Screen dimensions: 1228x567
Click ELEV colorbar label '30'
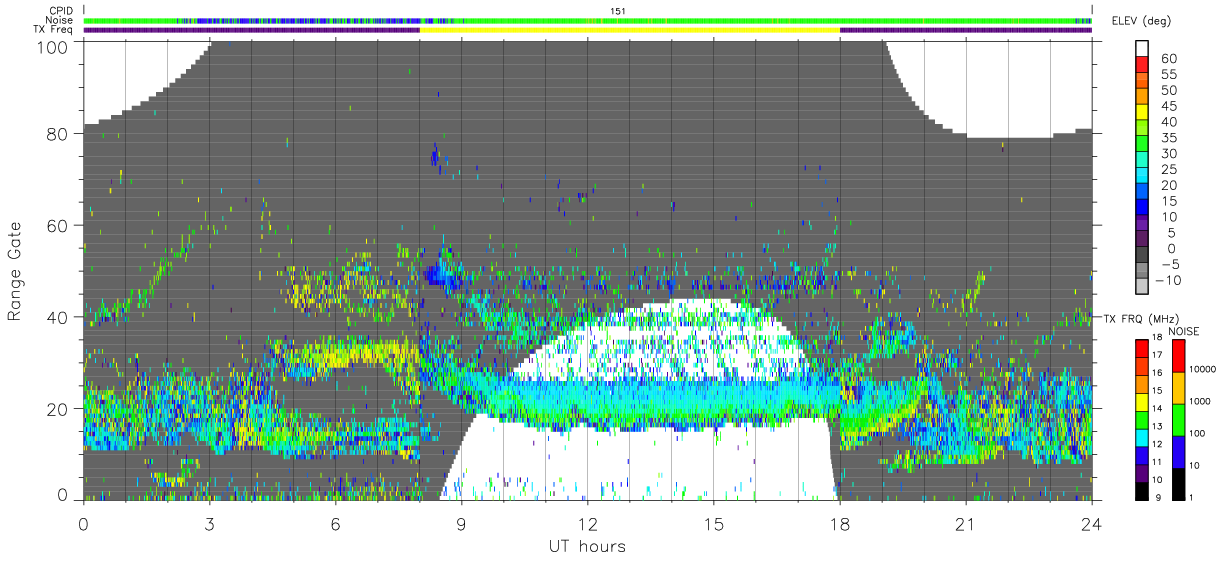[x=1168, y=154]
